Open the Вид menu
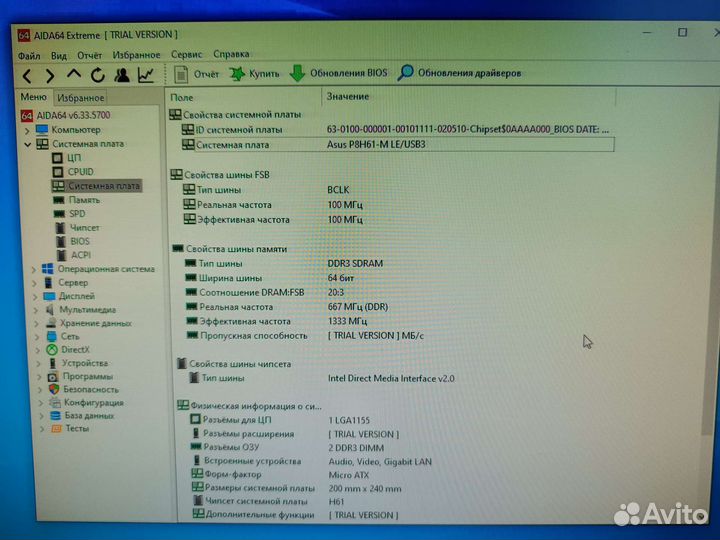 [x=58, y=56]
